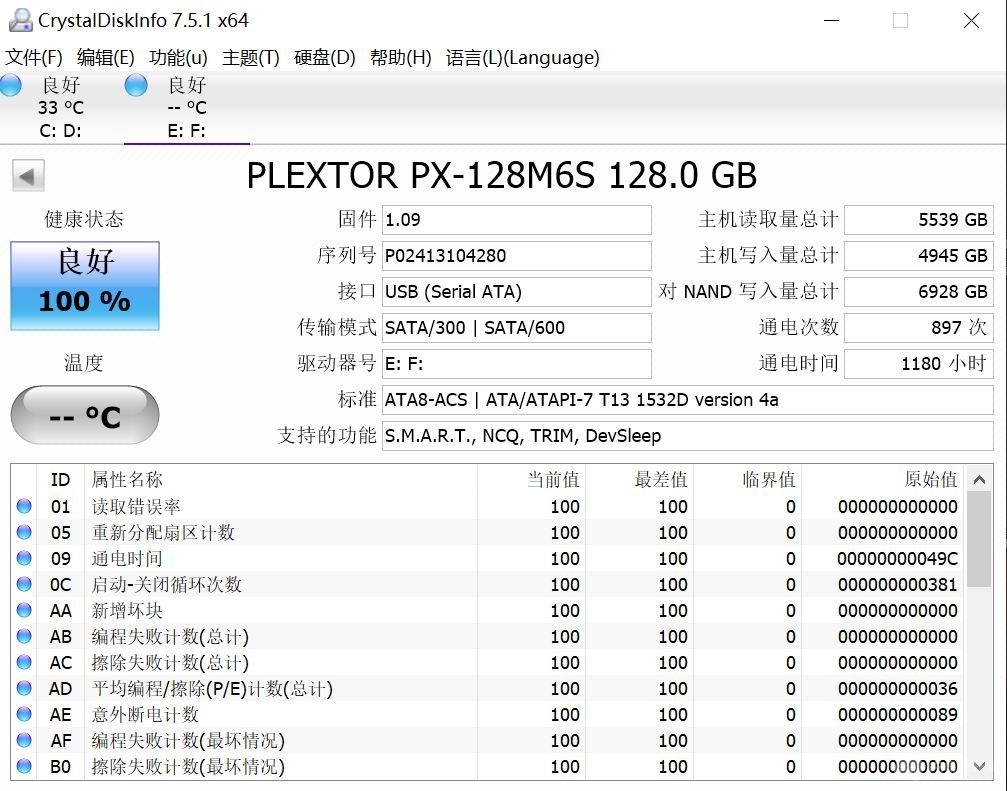Open the 功能(u) menu
The height and width of the screenshot is (791, 1007).
click(x=179, y=58)
